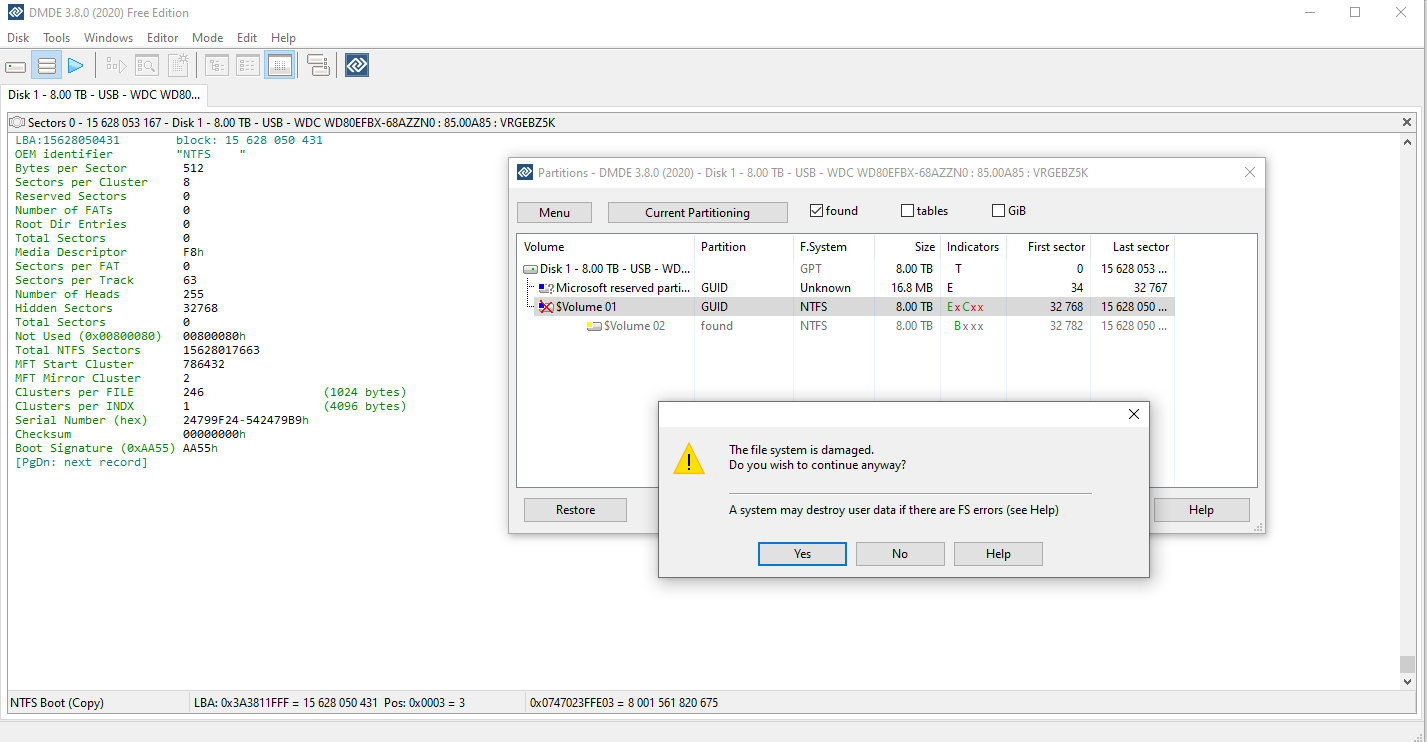Open the Windows menu
This screenshot has height=742, width=1427.
point(108,38)
